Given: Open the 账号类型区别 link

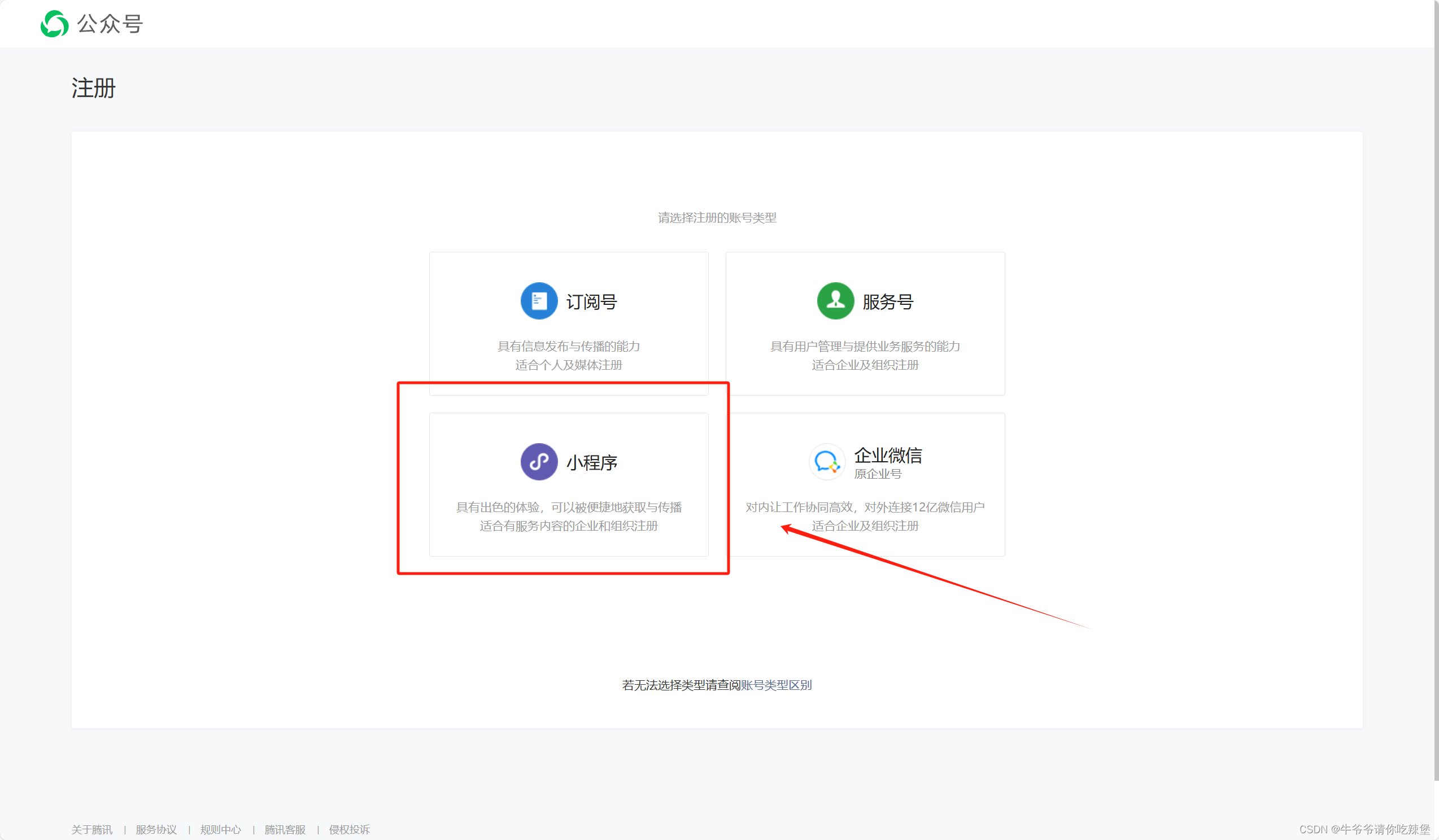Looking at the screenshot, I should 775,685.
